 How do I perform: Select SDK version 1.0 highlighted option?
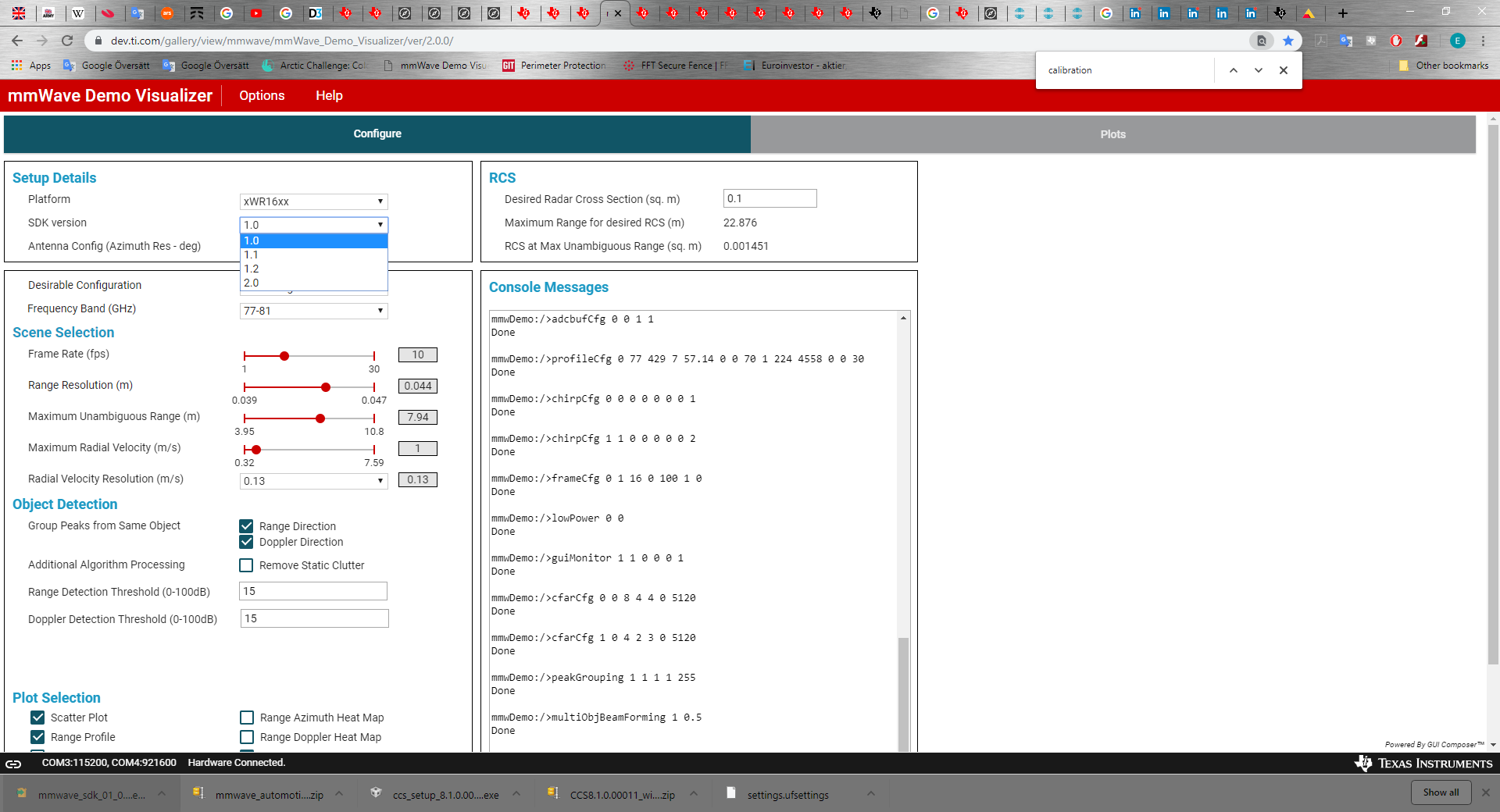coord(313,240)
